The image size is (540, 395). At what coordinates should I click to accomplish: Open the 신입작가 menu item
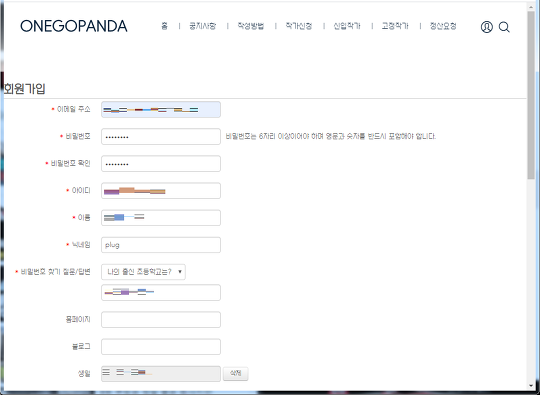pyautogui.click(x=347, y=26)
